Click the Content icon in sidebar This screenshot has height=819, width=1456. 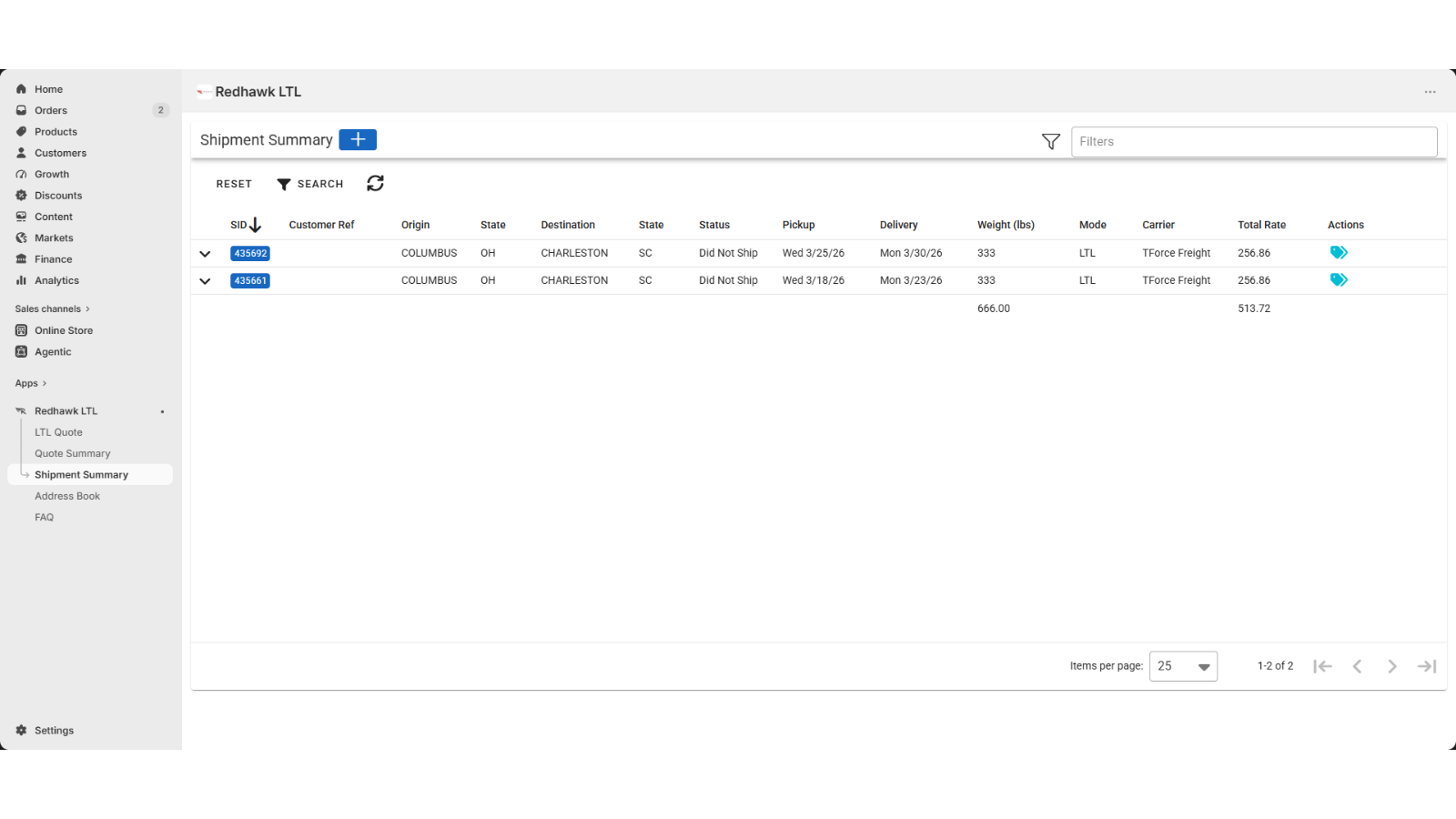(x=21, y=217)
